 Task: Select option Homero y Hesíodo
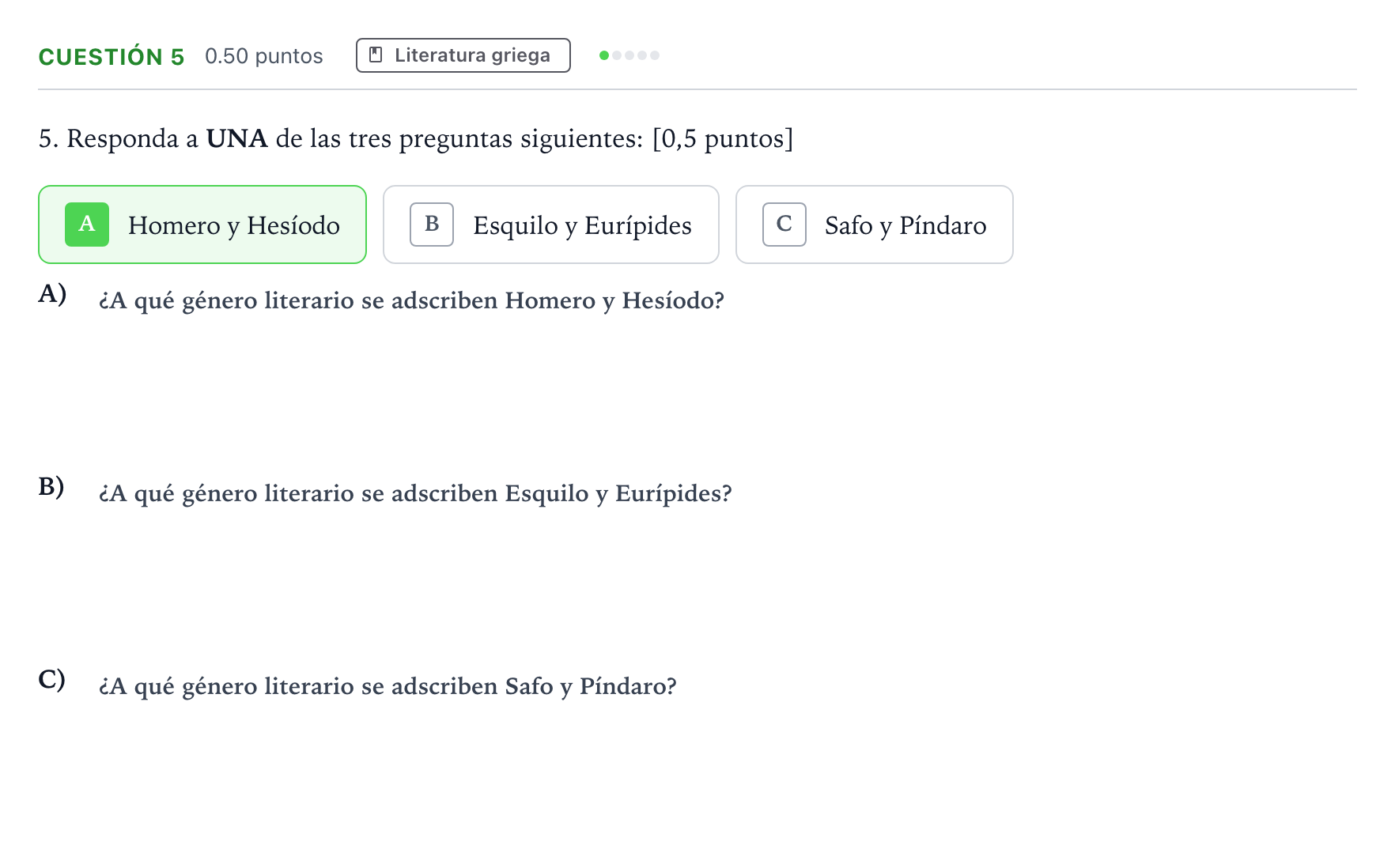tap(202, 225)
